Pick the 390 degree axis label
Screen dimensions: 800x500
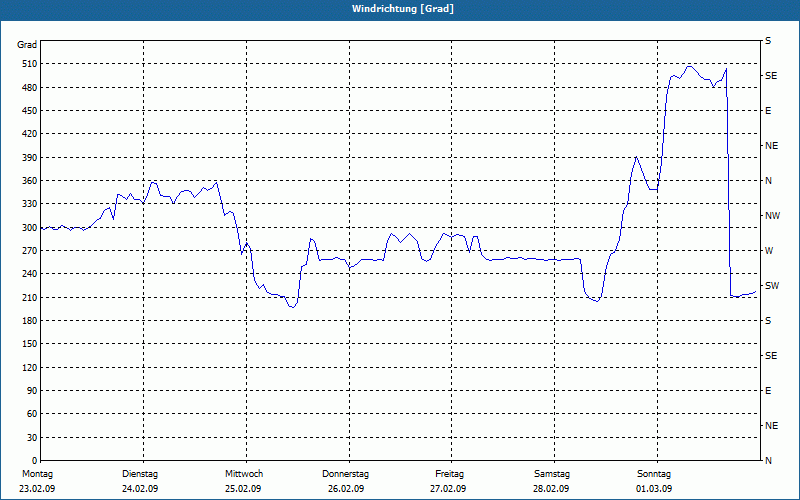(30, 157)
